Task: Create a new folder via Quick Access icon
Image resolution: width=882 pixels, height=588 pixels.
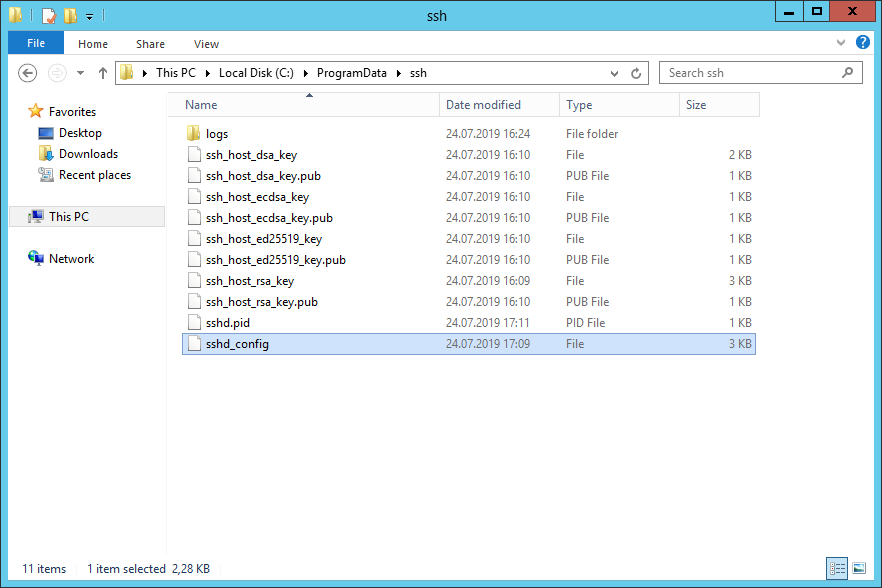Action: (x=70, y=15)
